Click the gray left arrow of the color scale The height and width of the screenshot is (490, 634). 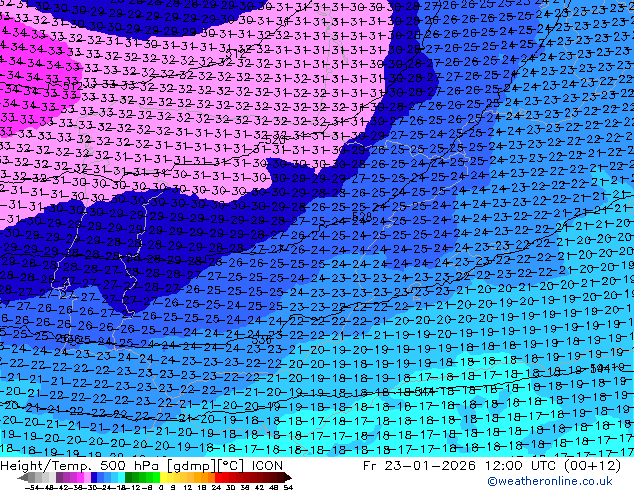click(23, 477)
